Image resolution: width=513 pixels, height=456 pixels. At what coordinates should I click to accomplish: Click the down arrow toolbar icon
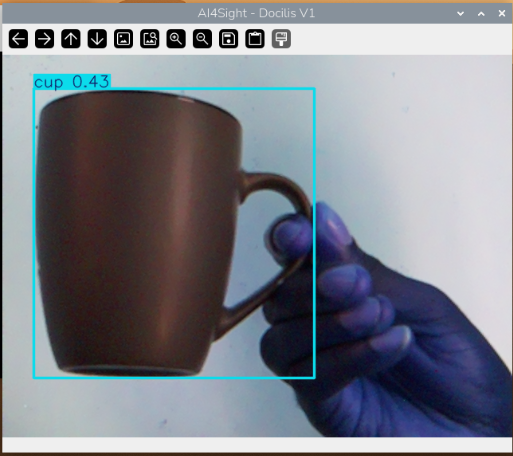click(97, 39)
